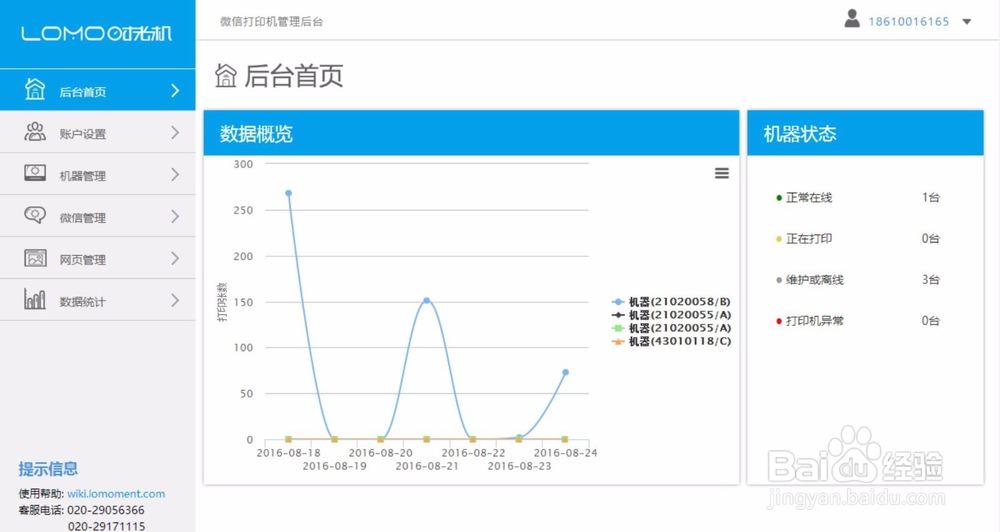Expand the 后台首页 chevron arrow
Viewport: 1000px width, 532px height.
click(175, 91)
